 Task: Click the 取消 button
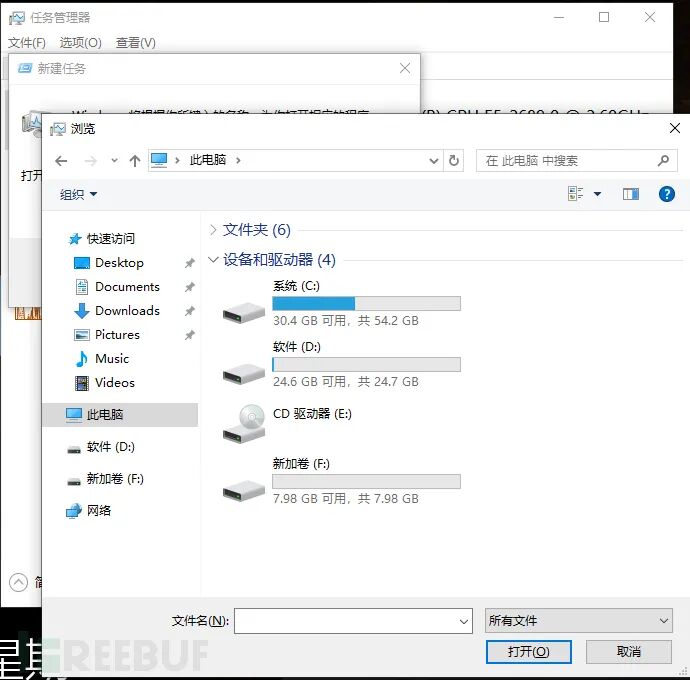628,652
